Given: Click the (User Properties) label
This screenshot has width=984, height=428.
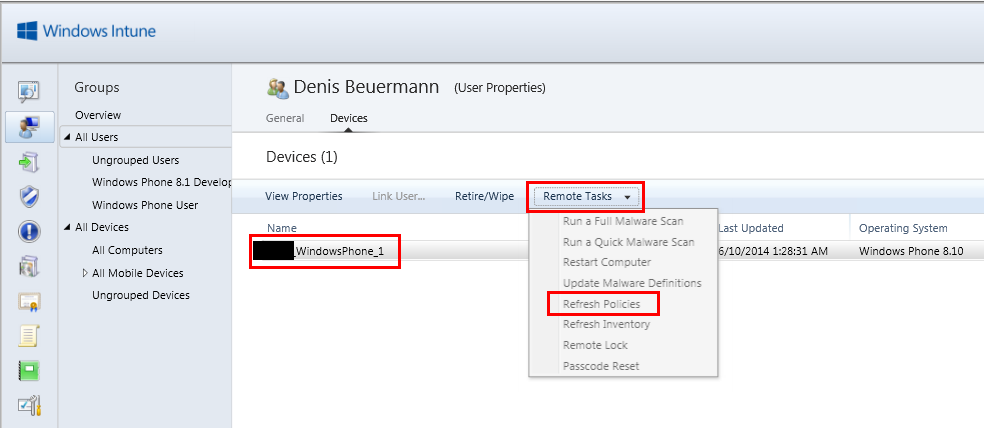Looking at the screenshot, I should click(x=500, y=88).
